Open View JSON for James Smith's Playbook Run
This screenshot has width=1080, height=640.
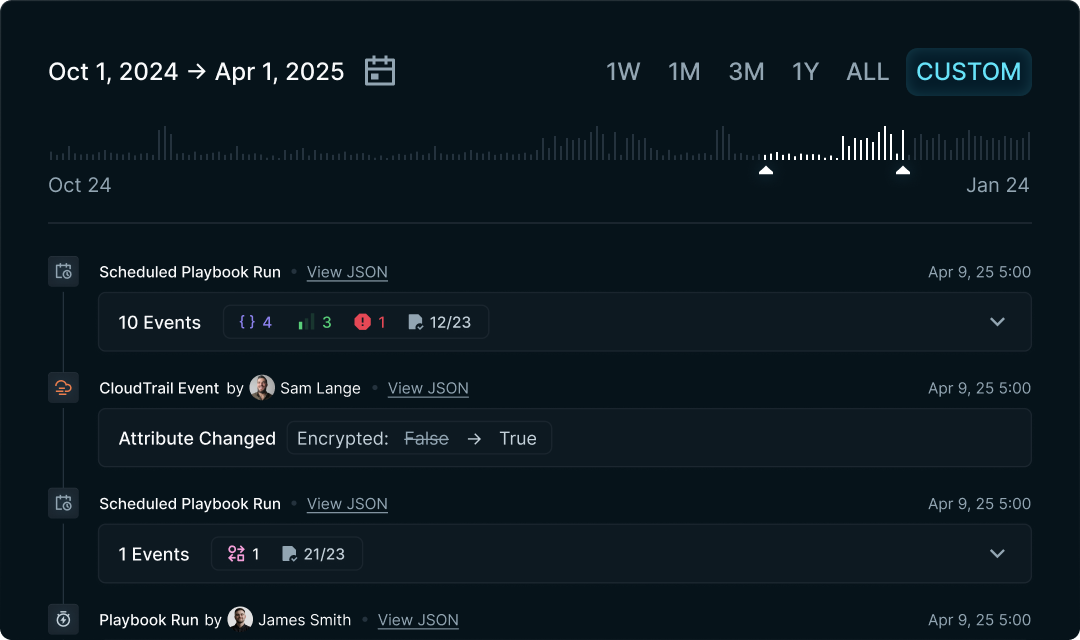418,620
